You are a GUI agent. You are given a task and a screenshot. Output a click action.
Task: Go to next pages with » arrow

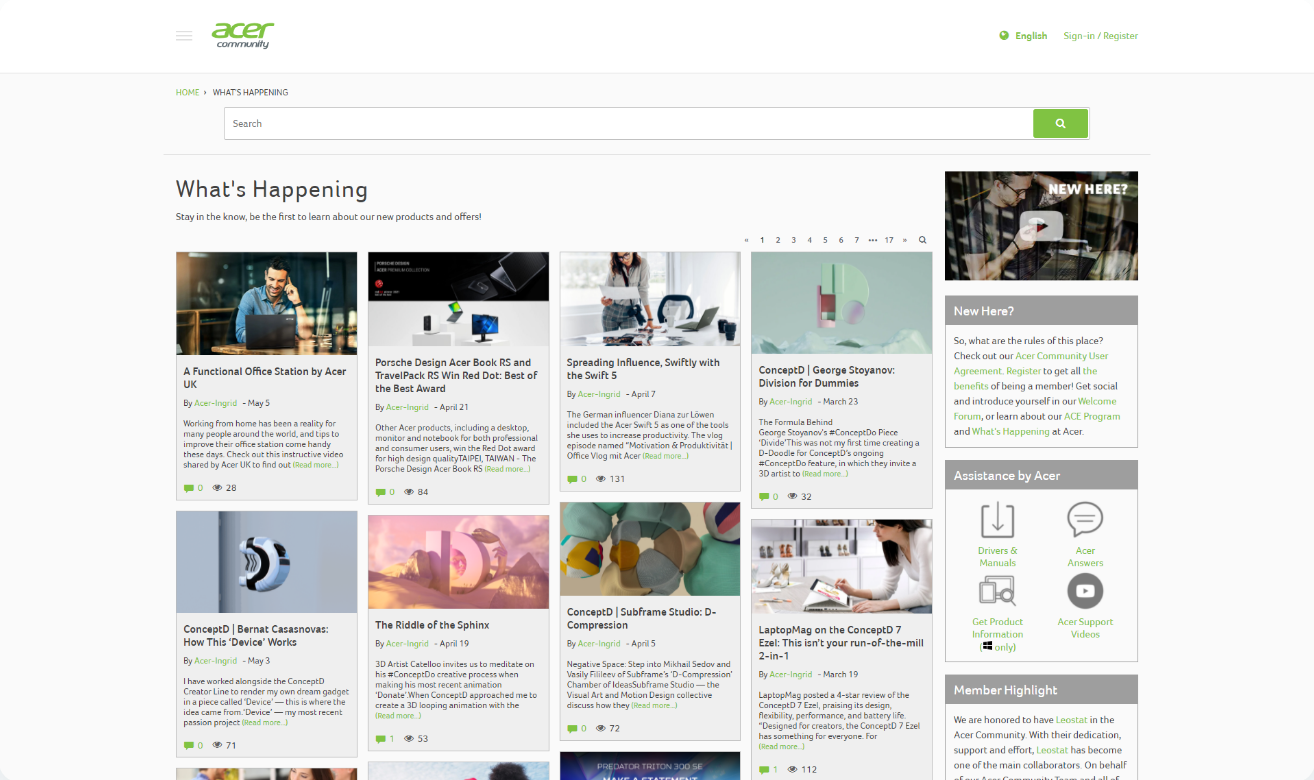click(x=905, y=240)
